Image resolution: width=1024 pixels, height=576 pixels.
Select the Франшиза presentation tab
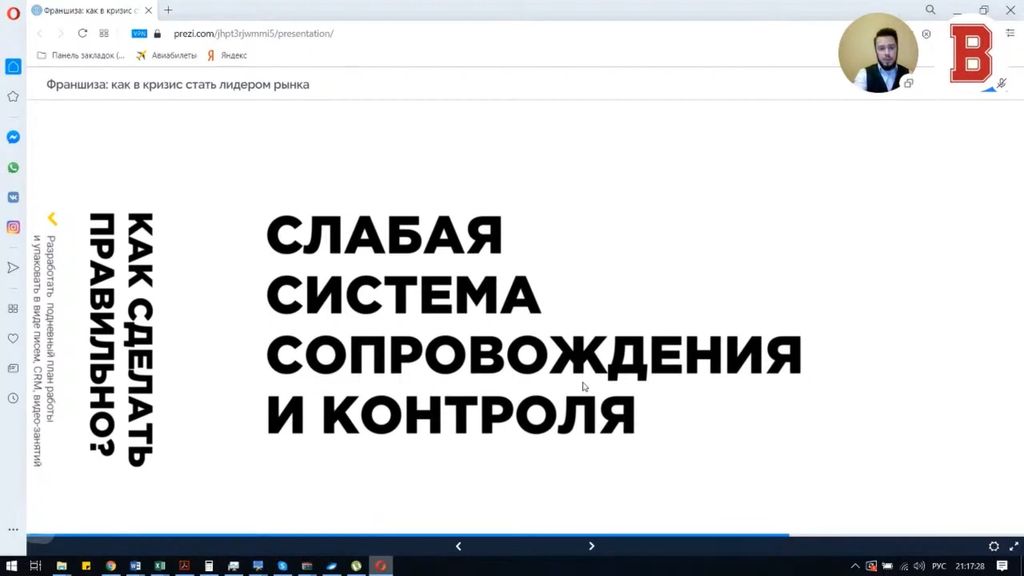(91, 10)
